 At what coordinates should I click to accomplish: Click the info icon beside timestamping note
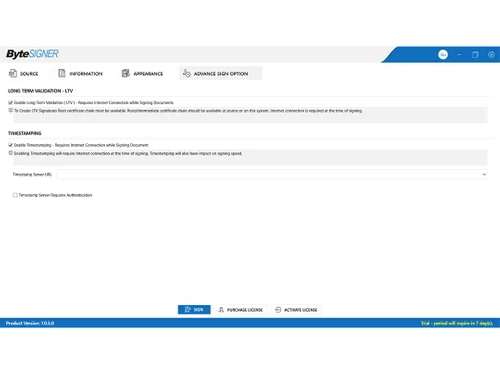(x=10, y=153)
